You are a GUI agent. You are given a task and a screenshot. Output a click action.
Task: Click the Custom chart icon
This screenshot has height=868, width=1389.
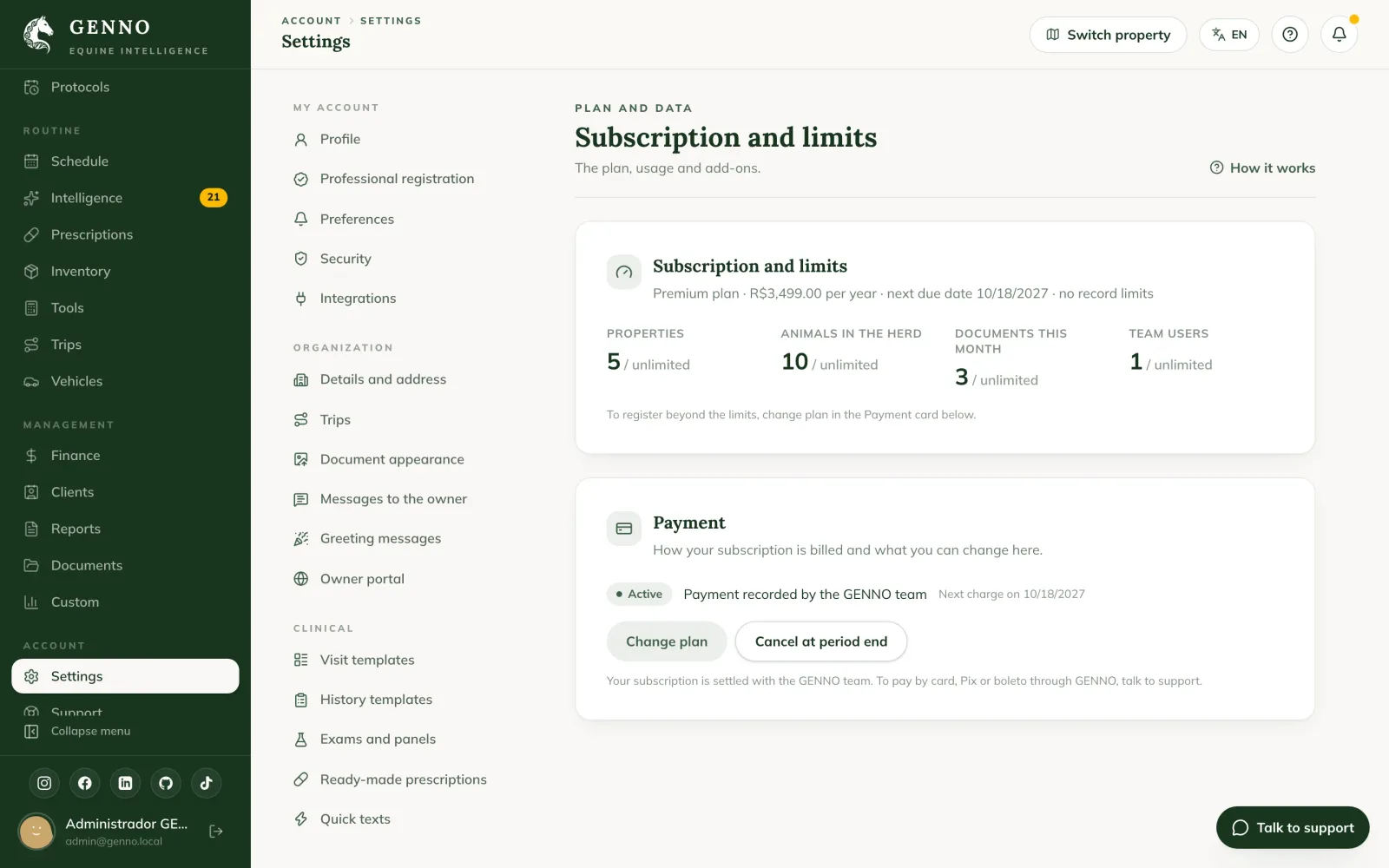point(31,602)
